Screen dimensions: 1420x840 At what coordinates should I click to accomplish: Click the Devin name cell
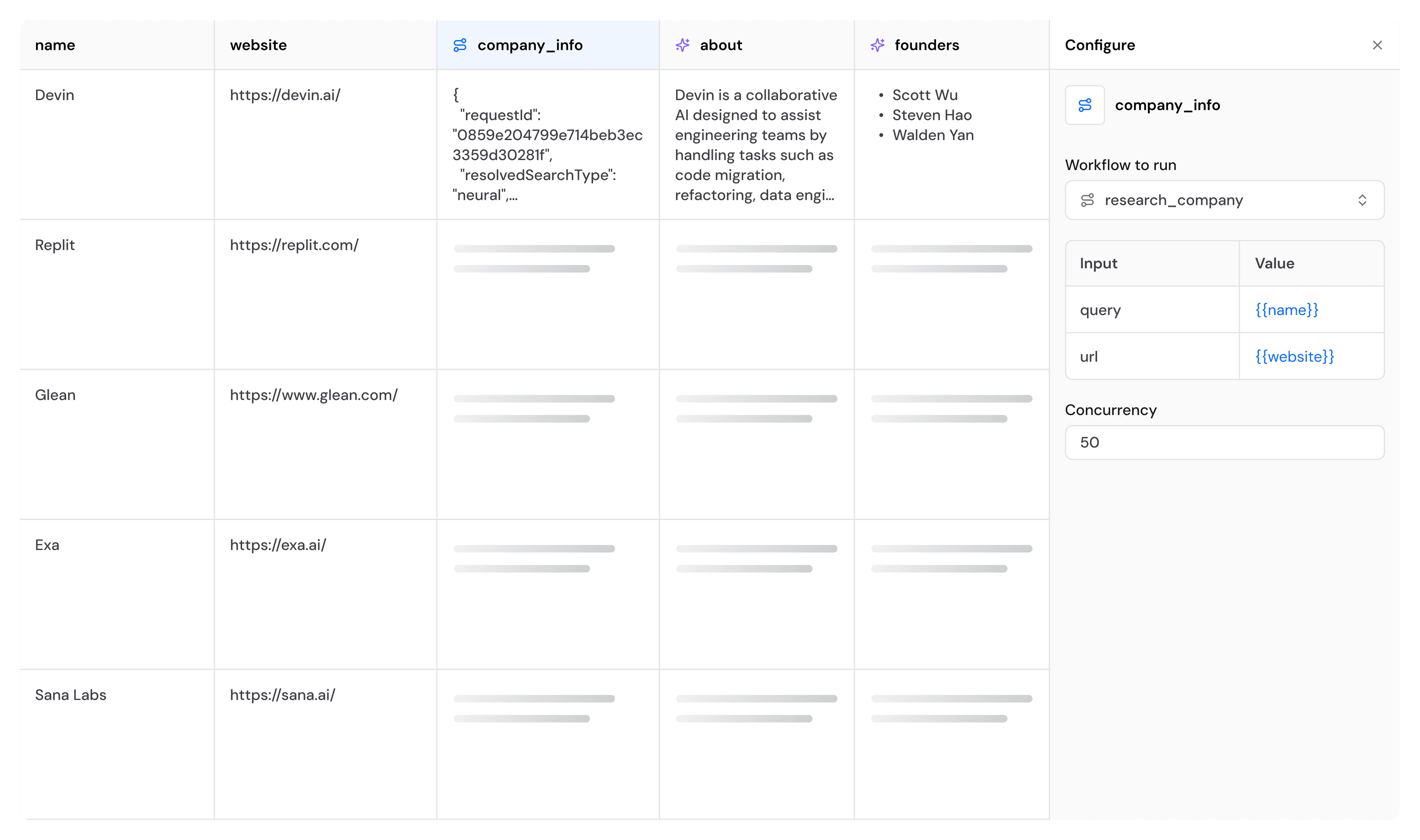[x=116, y=145]
